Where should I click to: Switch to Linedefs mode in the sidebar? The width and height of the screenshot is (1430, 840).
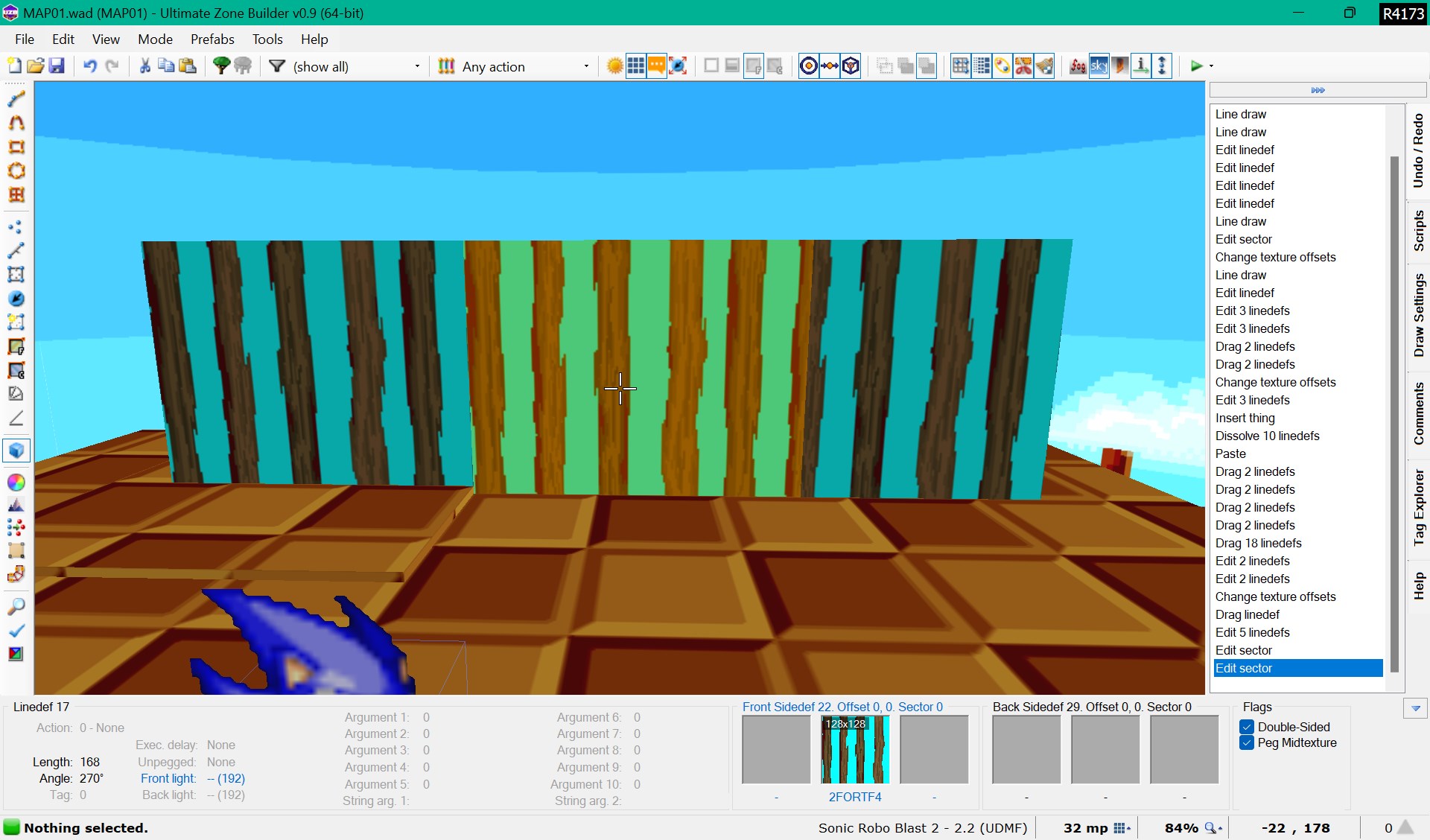(16, 251)
